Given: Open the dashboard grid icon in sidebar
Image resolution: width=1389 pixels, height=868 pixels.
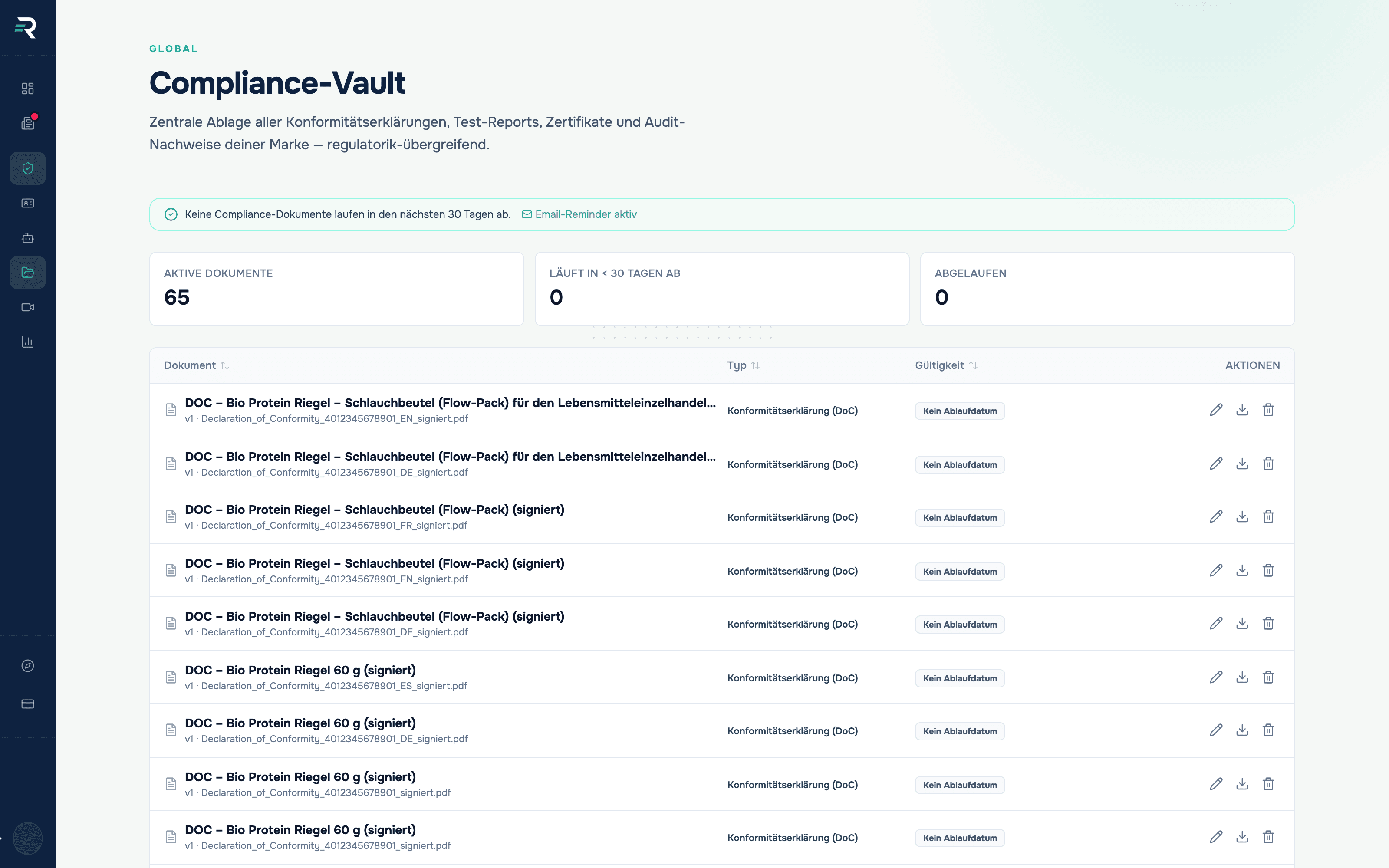Looking at the screenshot, I should [x=27, y=89].
